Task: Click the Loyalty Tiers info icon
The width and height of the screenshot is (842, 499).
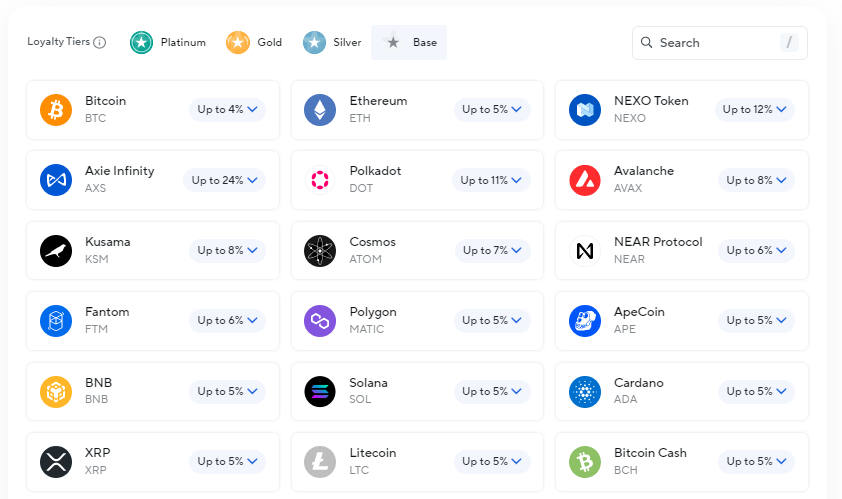Action: click(100, 43)
